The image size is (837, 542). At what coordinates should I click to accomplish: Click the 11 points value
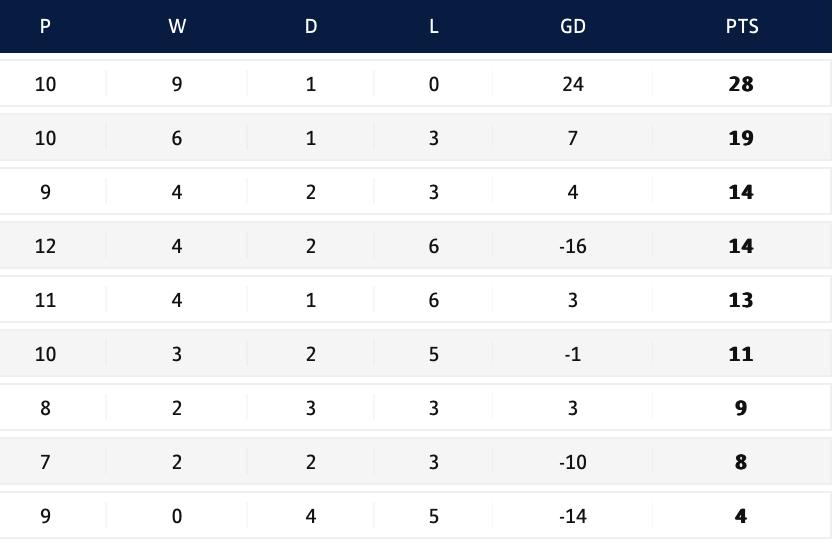(x=741, y=354)
